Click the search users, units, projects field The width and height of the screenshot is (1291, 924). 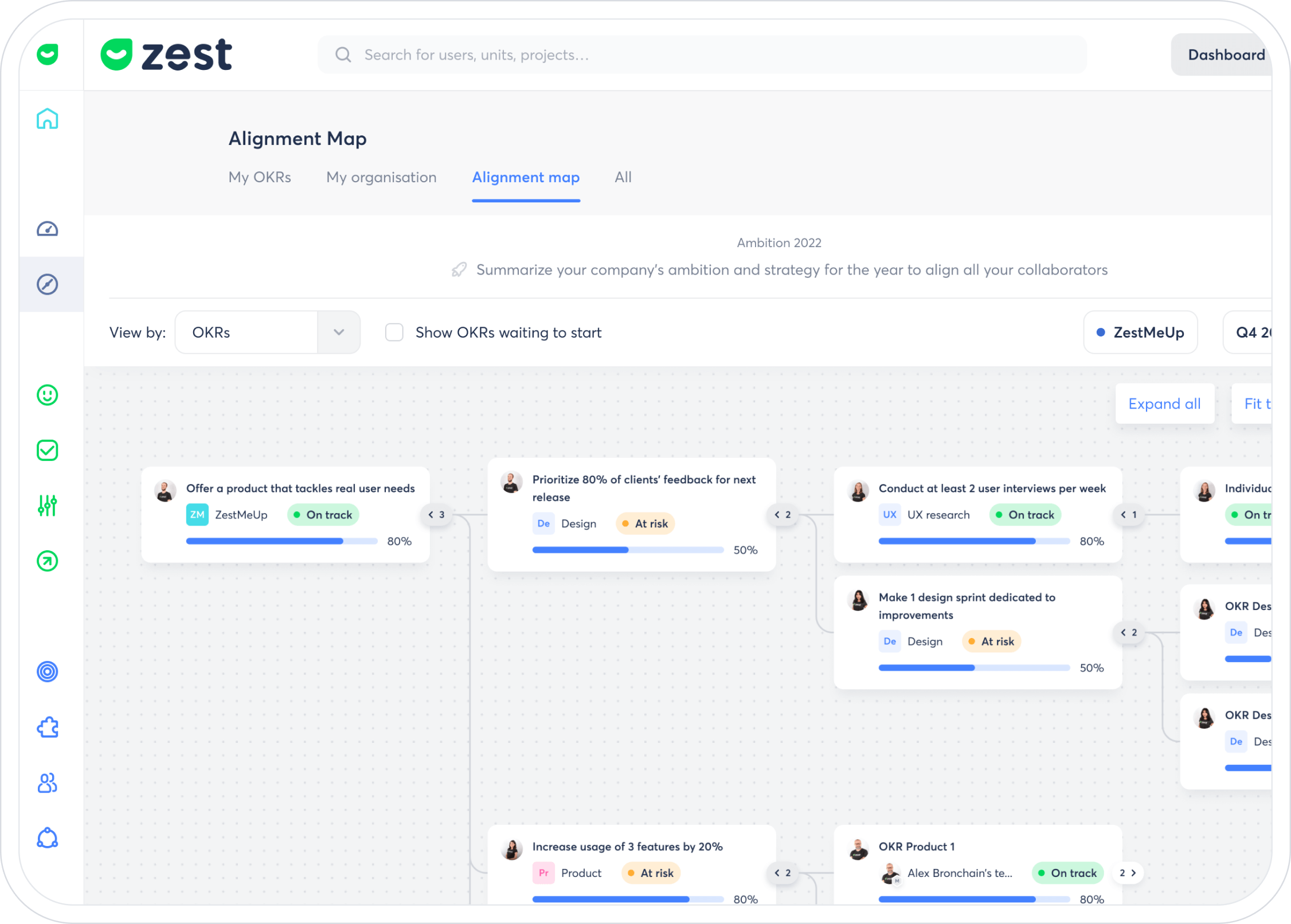702,55
